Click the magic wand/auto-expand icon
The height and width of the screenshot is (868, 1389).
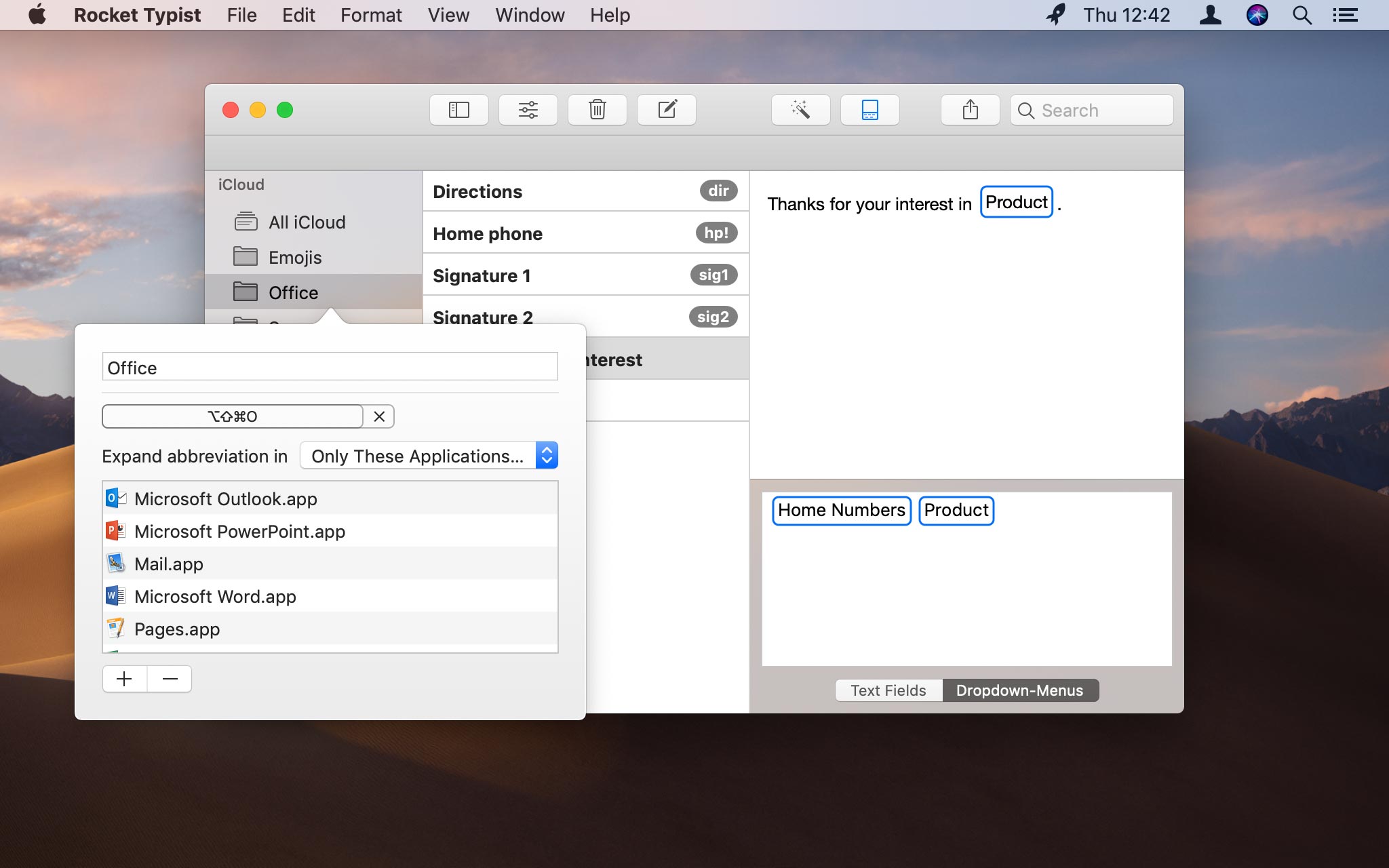(x=800, y=110)
